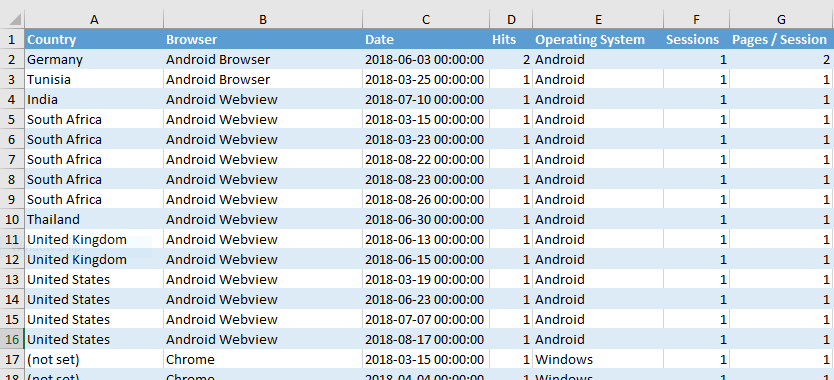The height and width of the screenshot is (380, 834).
Task: Select date 2018-07-07 00:00:00 cell
Action: point(426,319)
